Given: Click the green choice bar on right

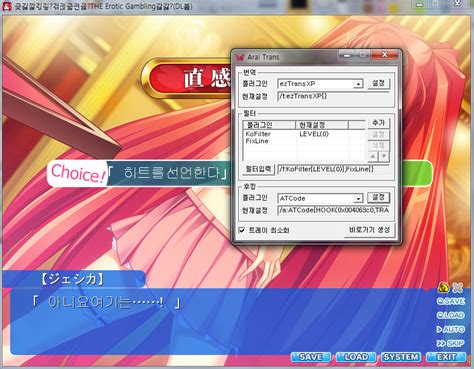Looking at the screenshot, I should (x=417, y=173).
